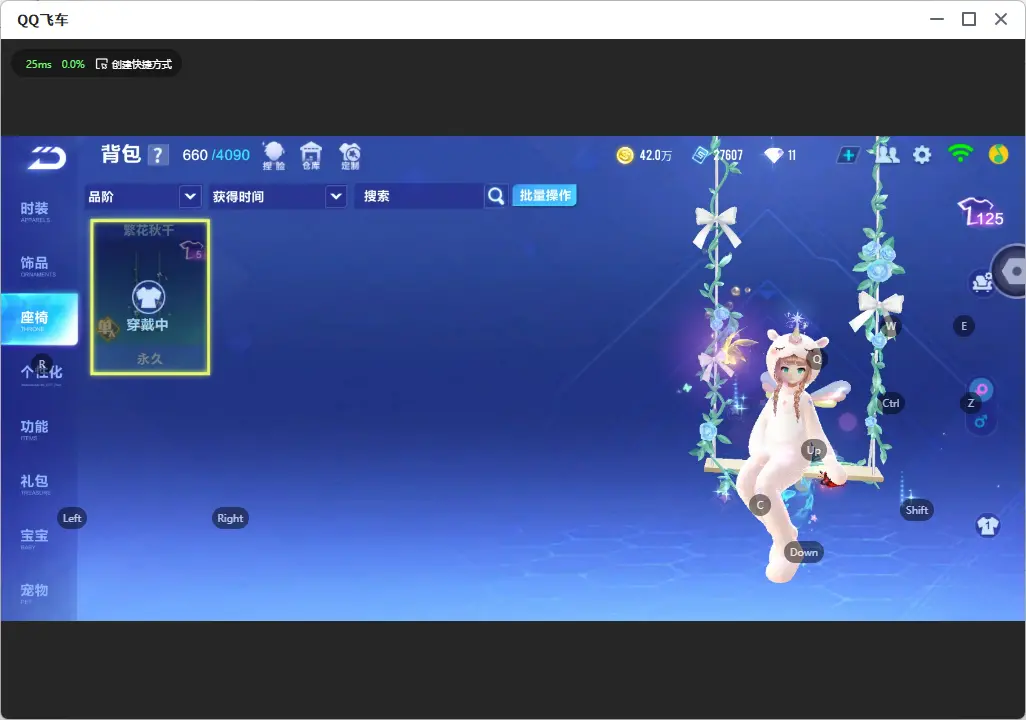Click the shirt icon at bottom right

(988, 526)
